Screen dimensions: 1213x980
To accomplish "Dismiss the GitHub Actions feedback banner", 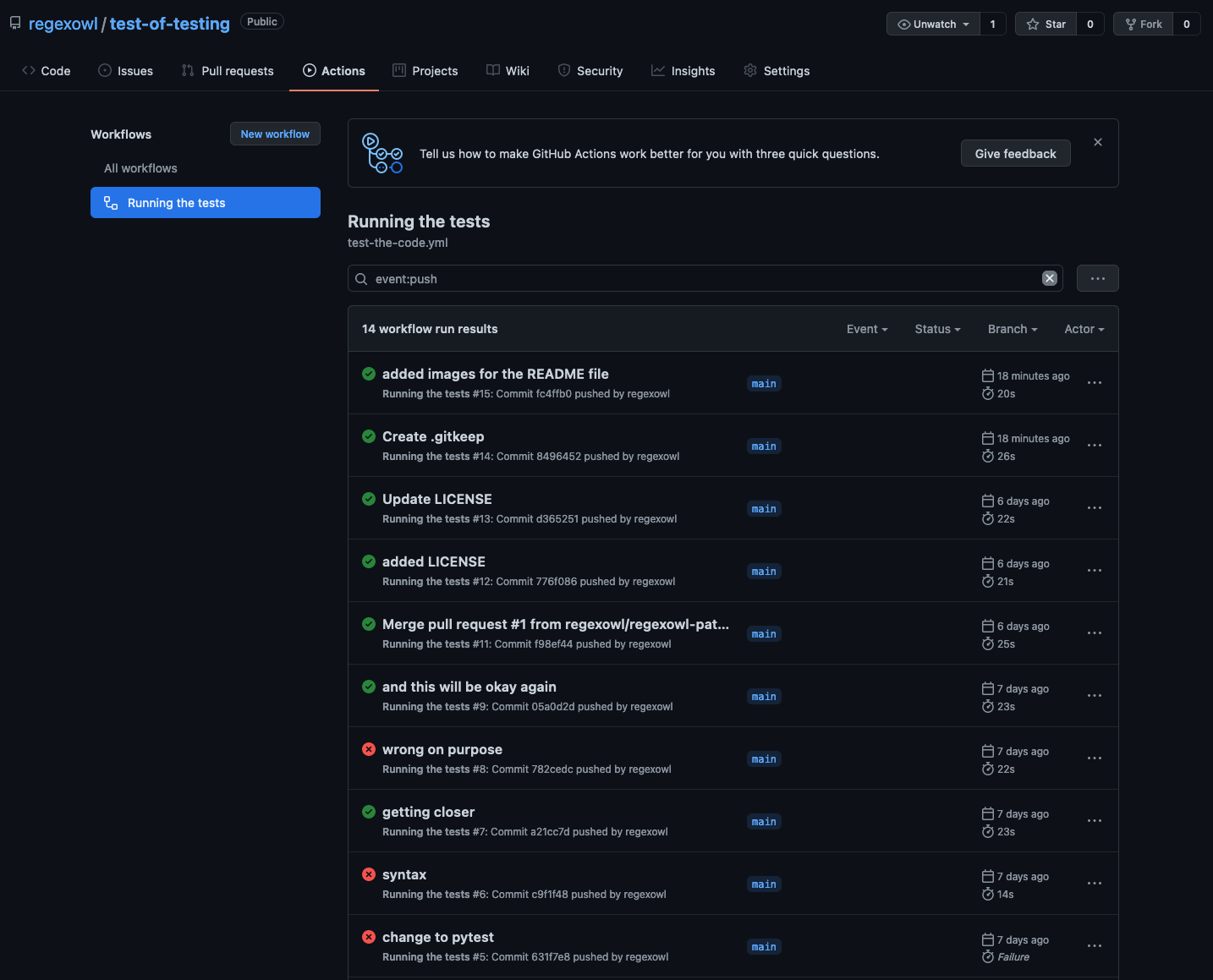I will pos(1098,142).
